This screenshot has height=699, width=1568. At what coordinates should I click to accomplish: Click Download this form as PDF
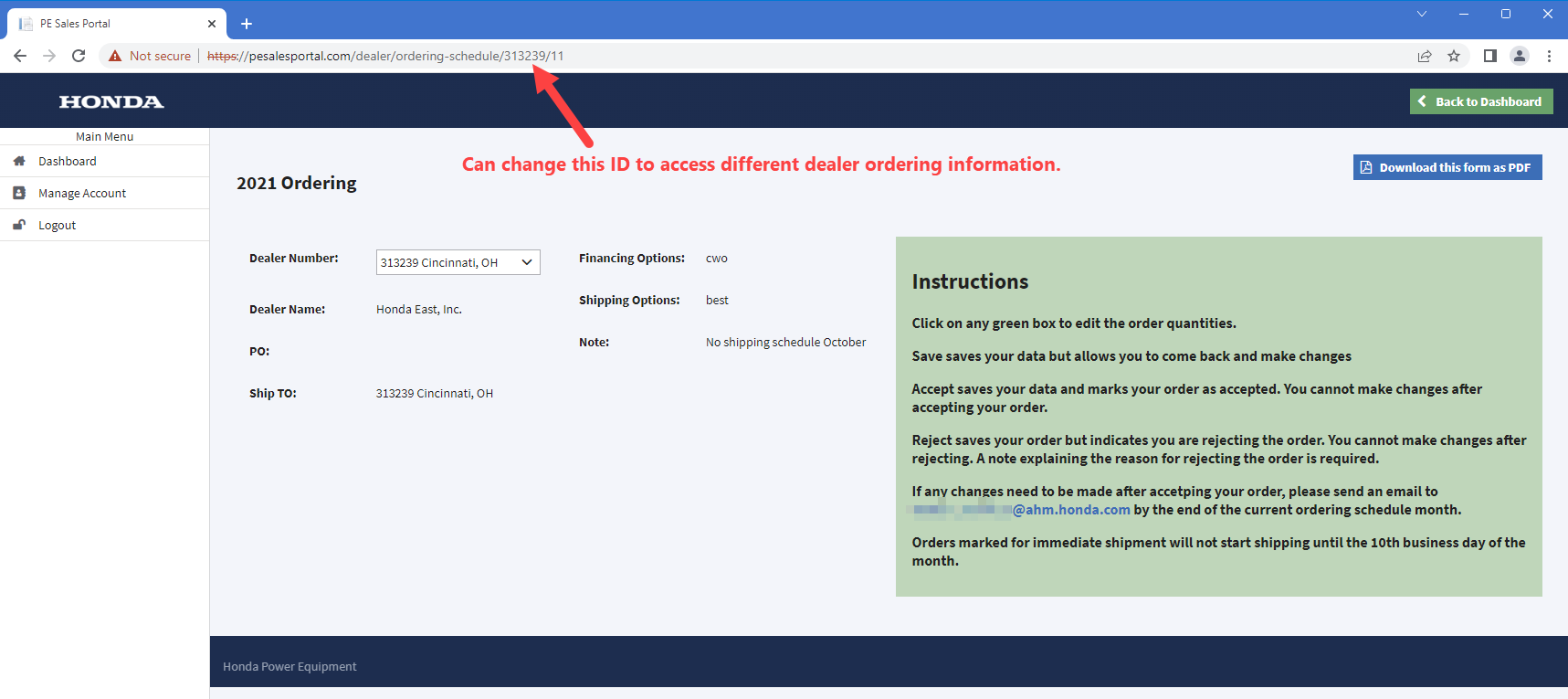point(1447,167)
